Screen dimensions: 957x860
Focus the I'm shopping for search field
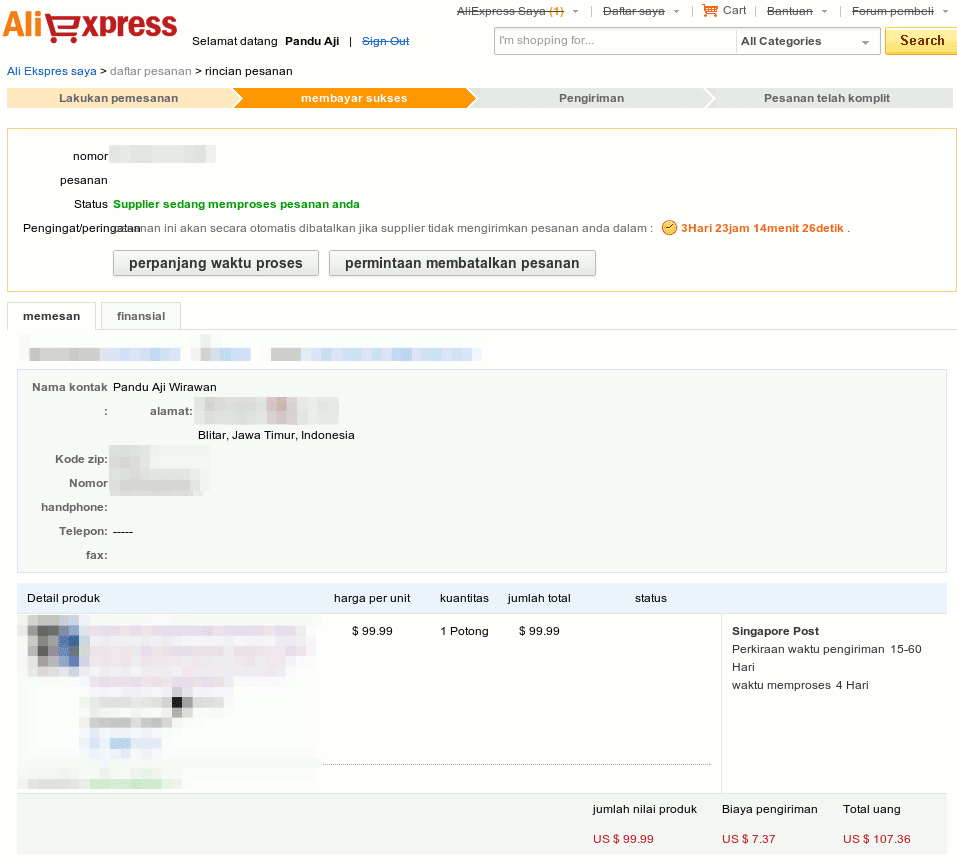pos(615,41)
